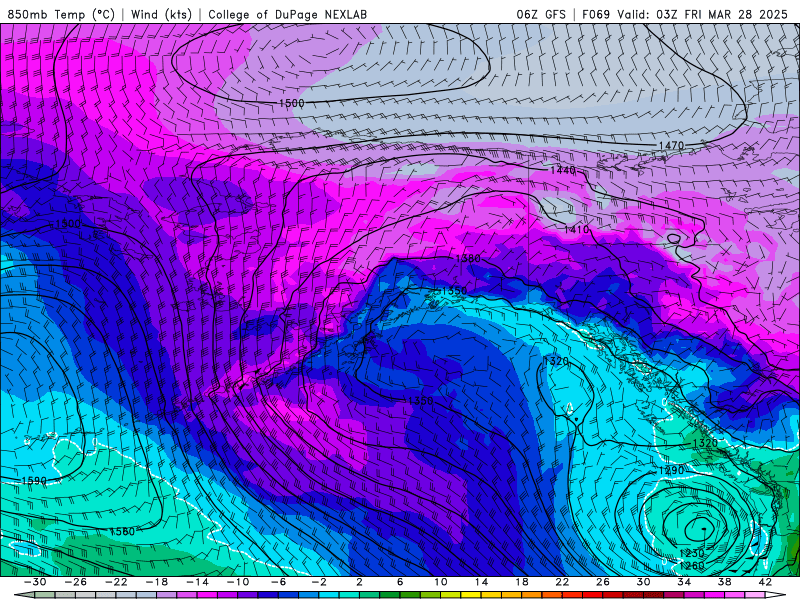Click the "Wind (kts)" header label

click(161, 14)
